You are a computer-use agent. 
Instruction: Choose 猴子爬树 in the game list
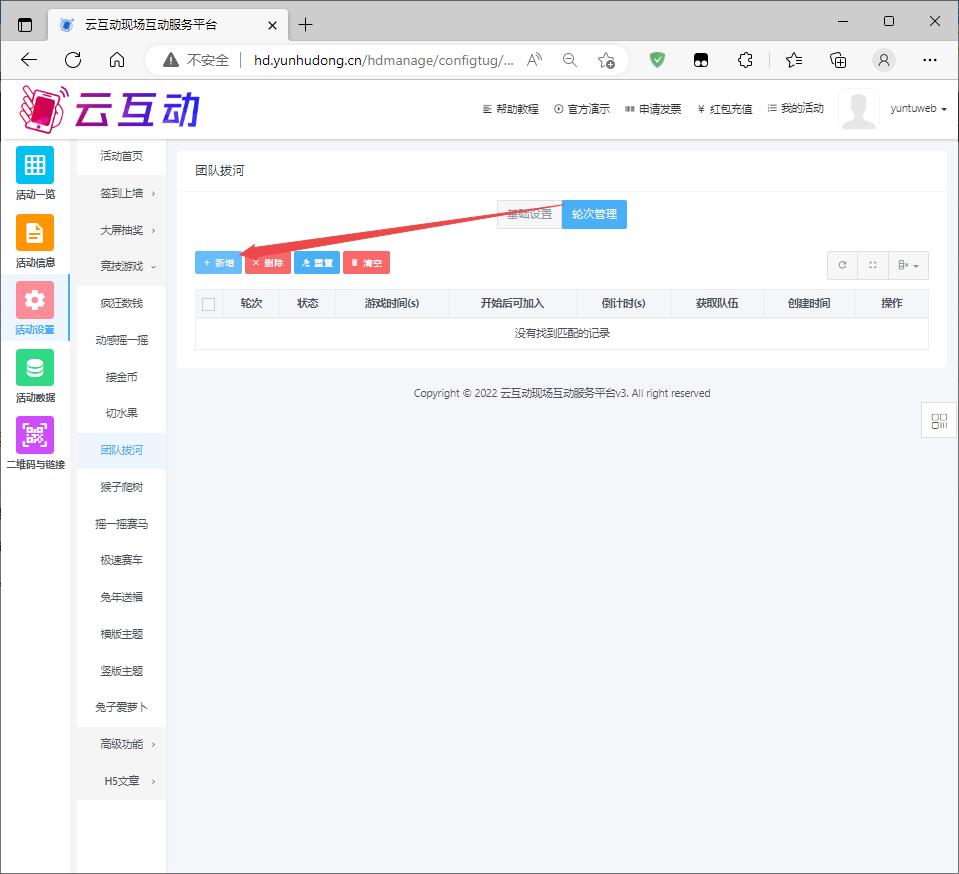121,487
